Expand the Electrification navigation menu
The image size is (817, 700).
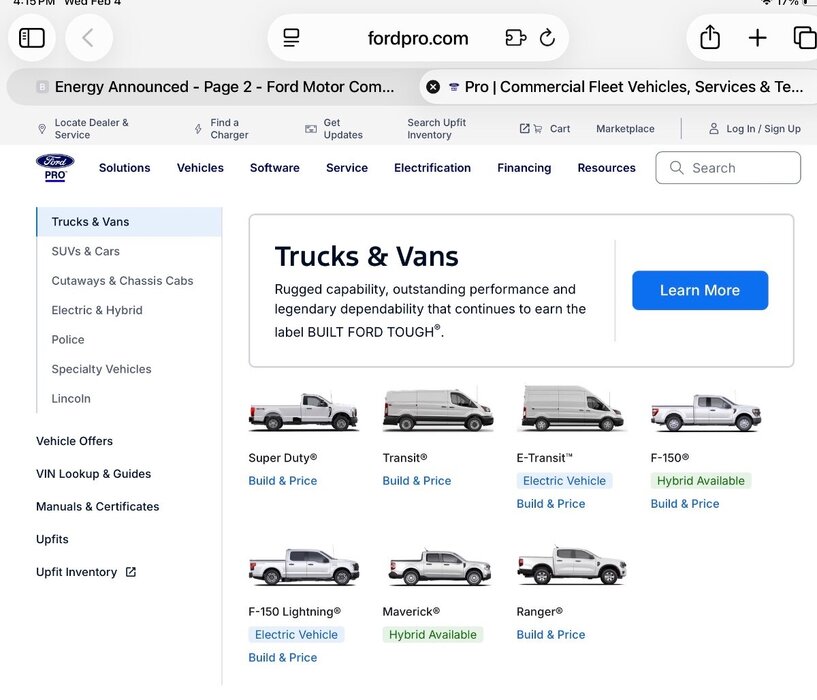(x=432, y=168)
